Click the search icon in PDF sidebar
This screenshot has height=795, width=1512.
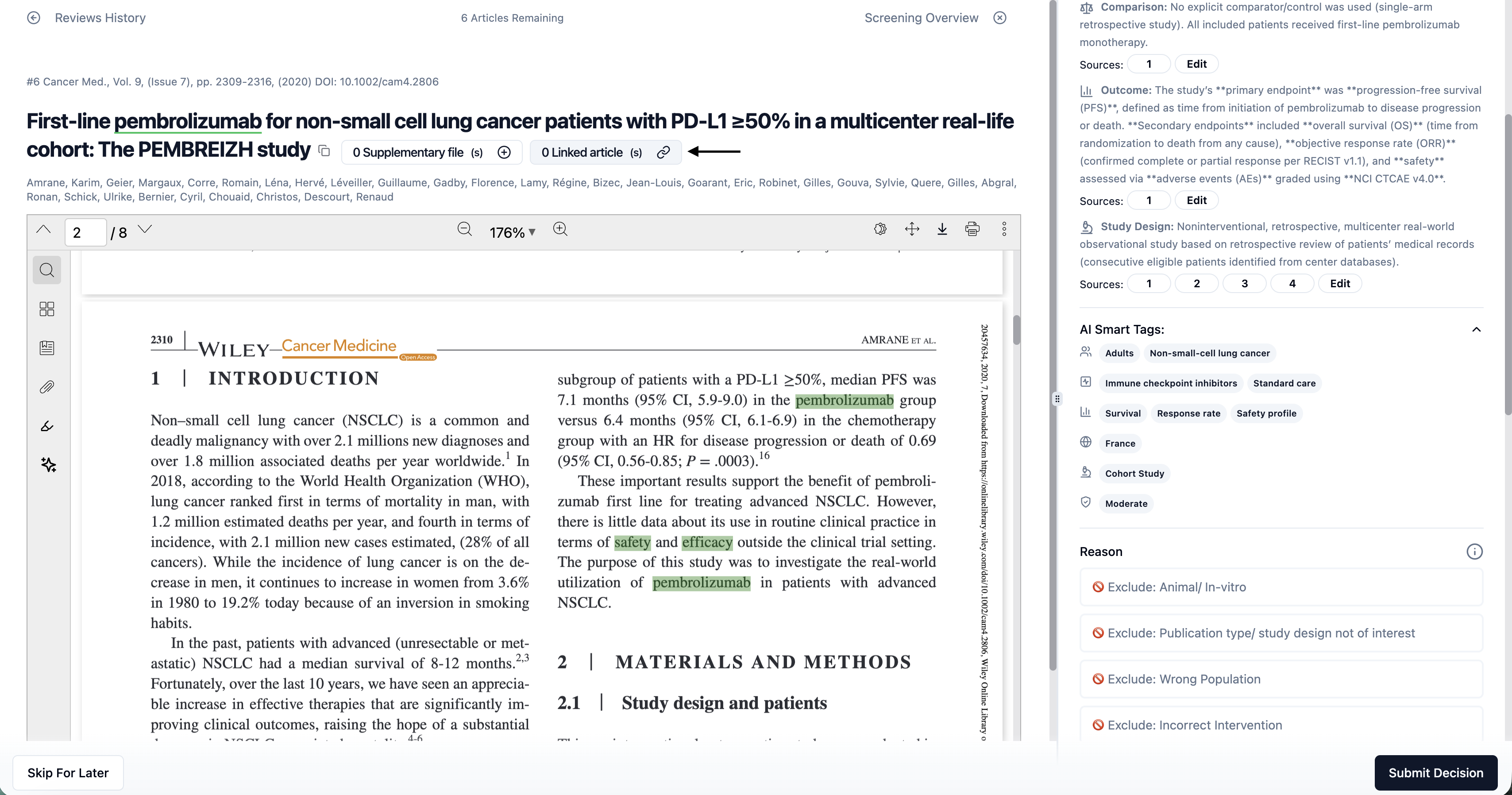(47, 270)
